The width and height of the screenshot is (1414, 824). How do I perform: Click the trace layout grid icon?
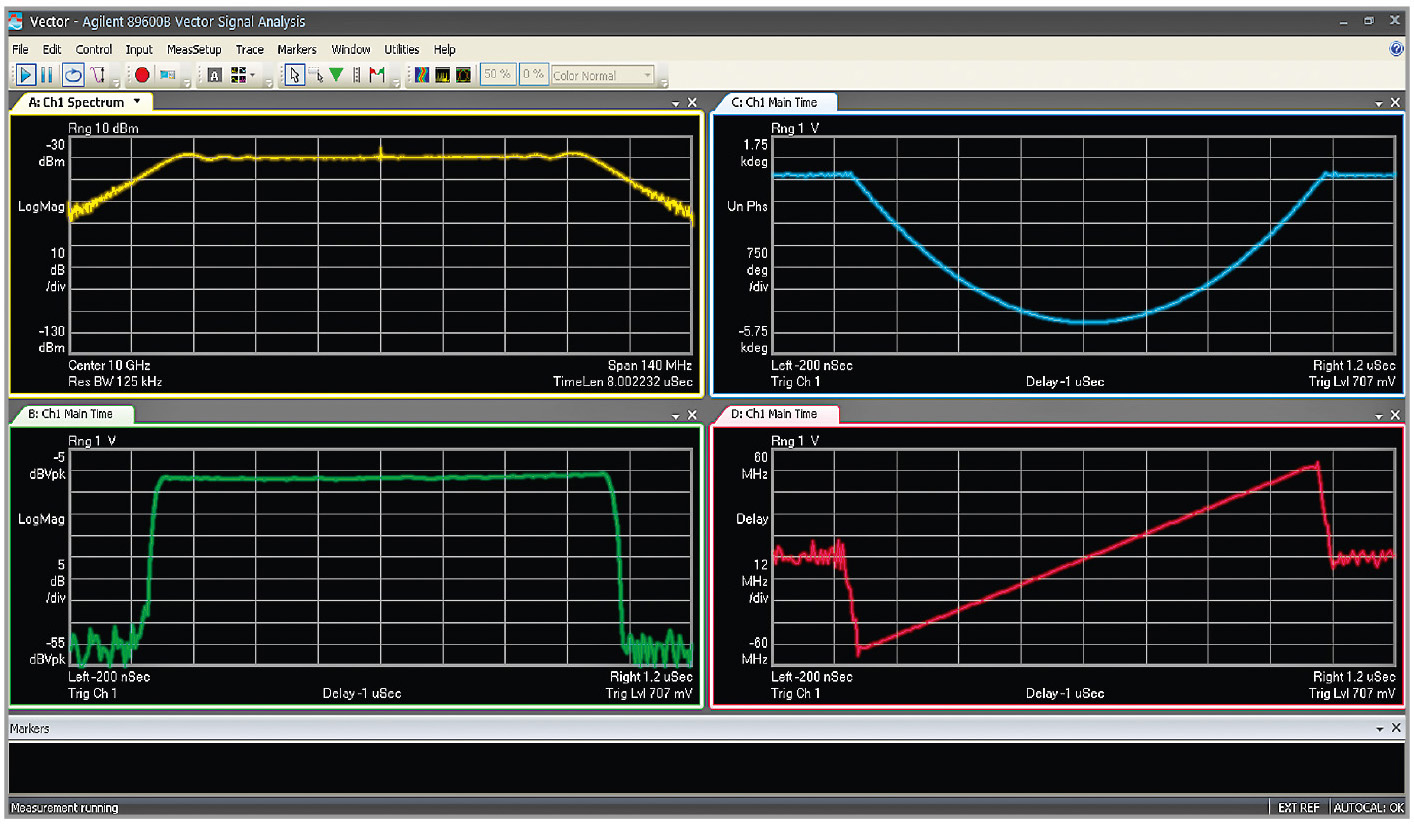(238, 75)
